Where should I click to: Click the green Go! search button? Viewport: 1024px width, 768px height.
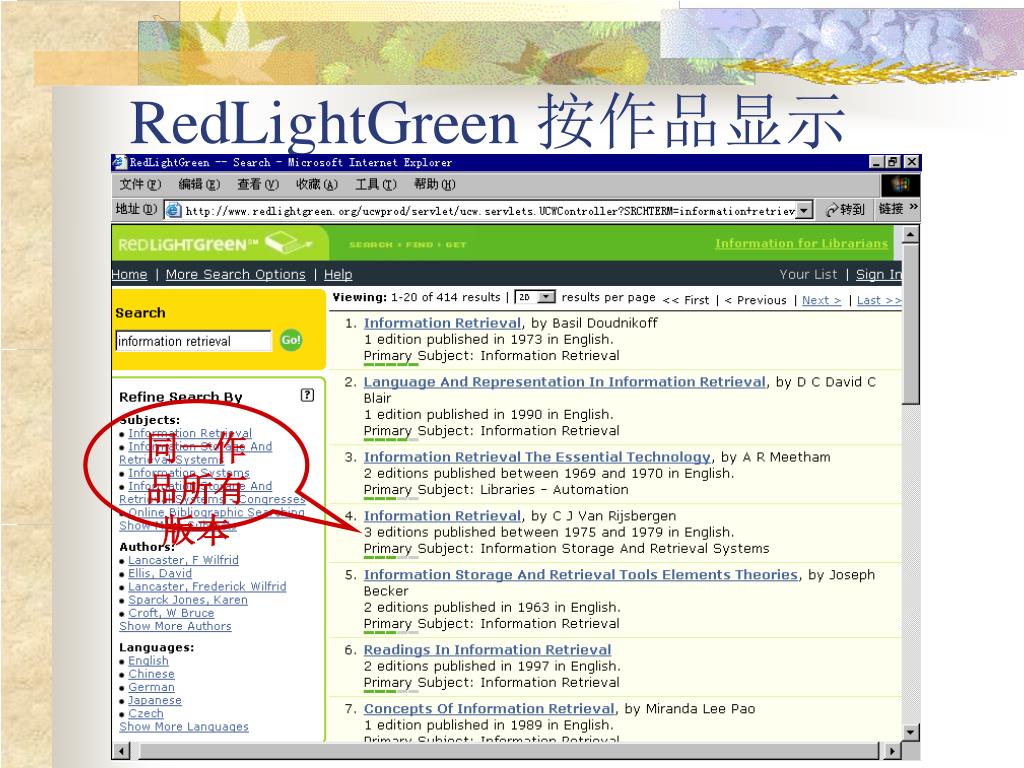291,340
